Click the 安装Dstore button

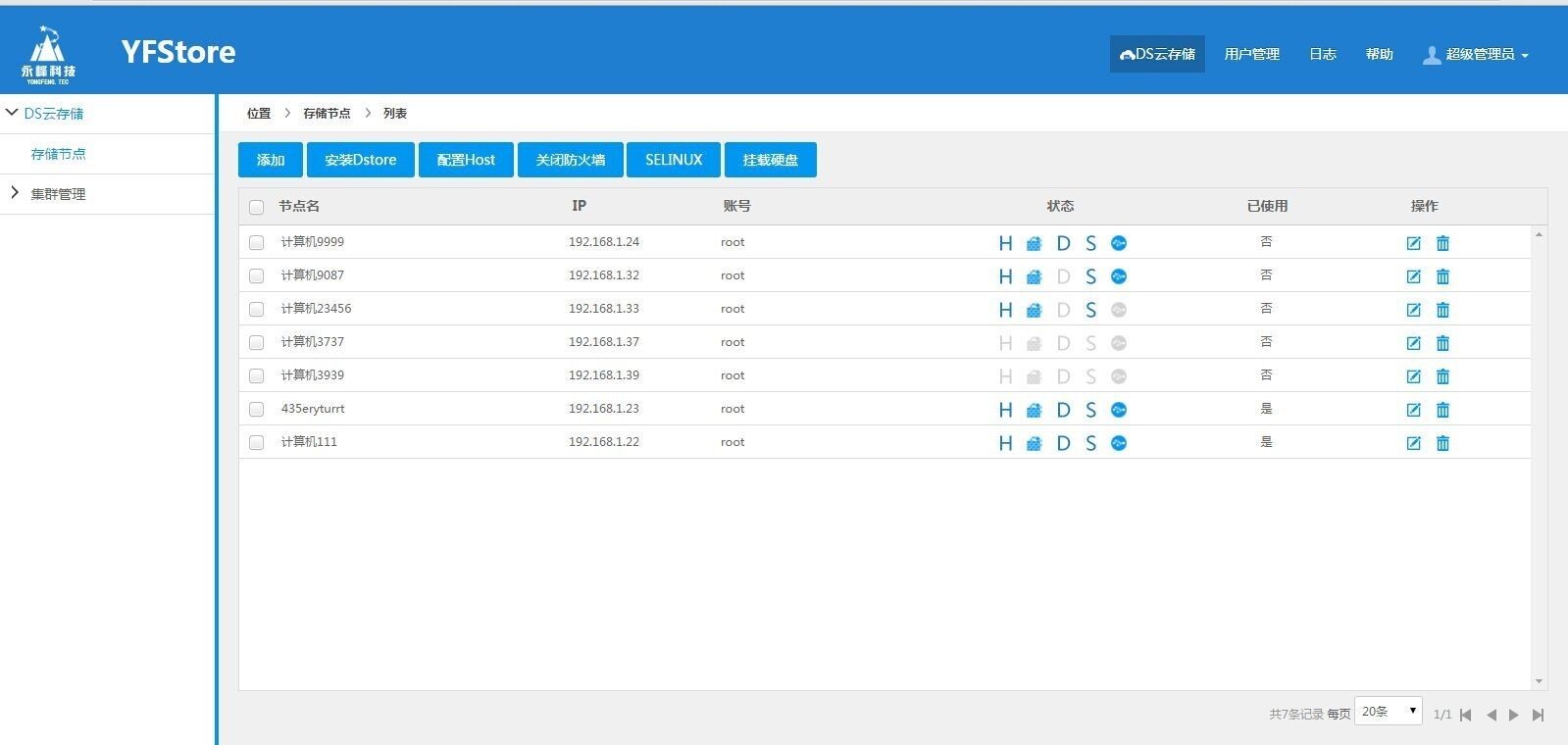click(361, 160)
